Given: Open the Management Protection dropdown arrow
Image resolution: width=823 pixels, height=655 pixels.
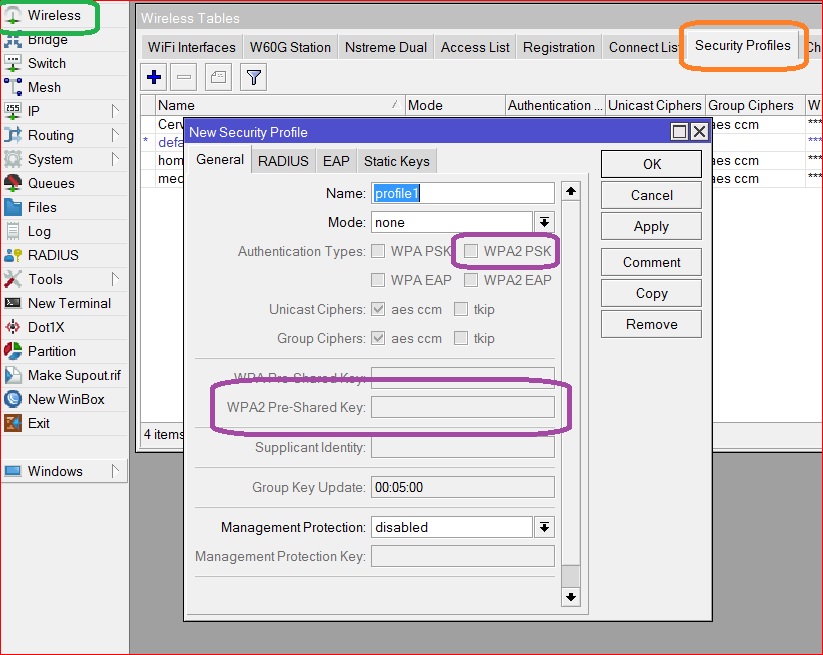Looking at the screenshot, I should pyautogui.click(x=544, y=527).
